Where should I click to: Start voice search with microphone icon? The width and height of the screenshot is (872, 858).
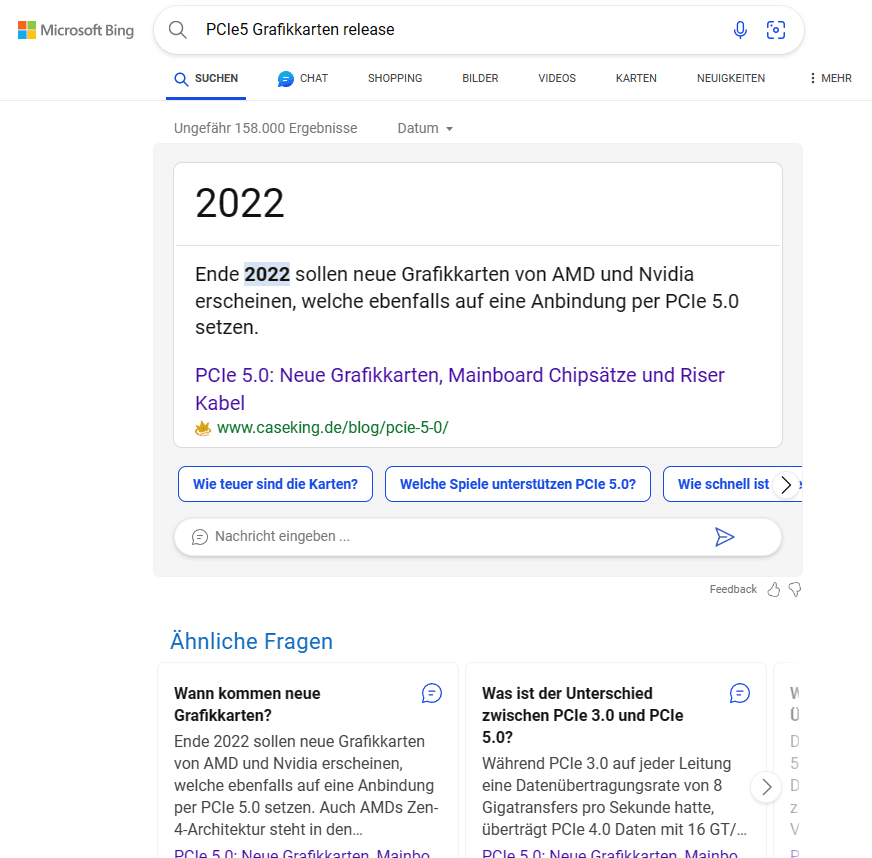tap(740, 30)
